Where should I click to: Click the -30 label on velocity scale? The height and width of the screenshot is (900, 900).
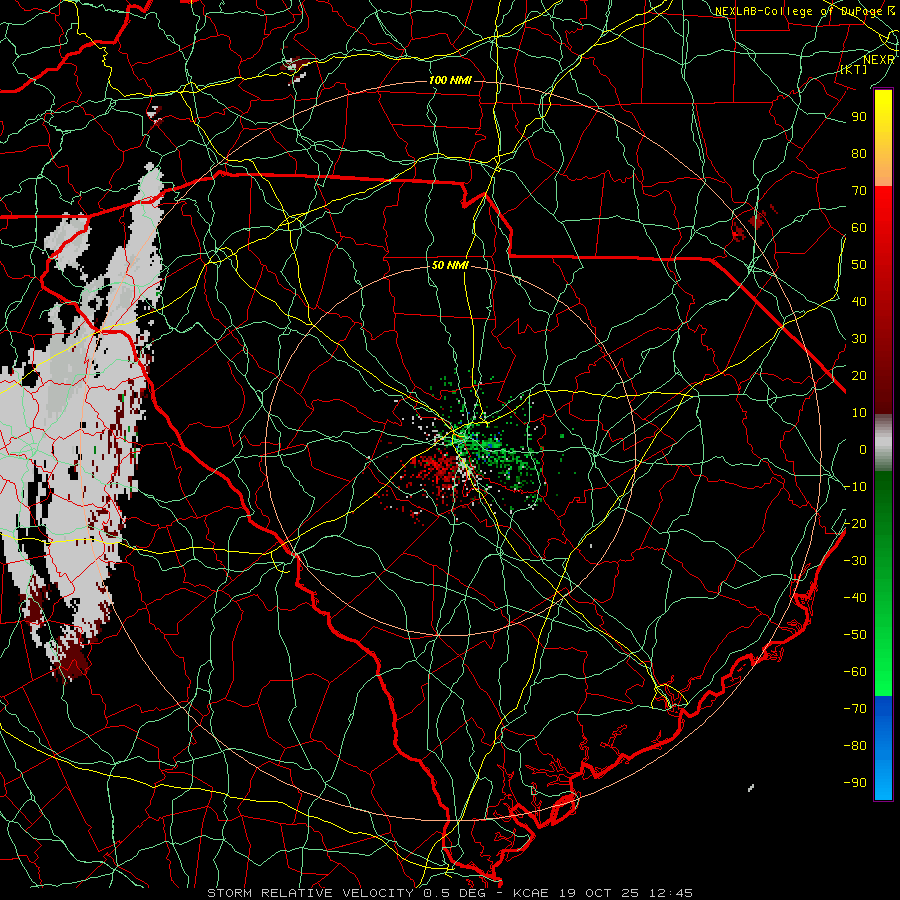point(855,561)
